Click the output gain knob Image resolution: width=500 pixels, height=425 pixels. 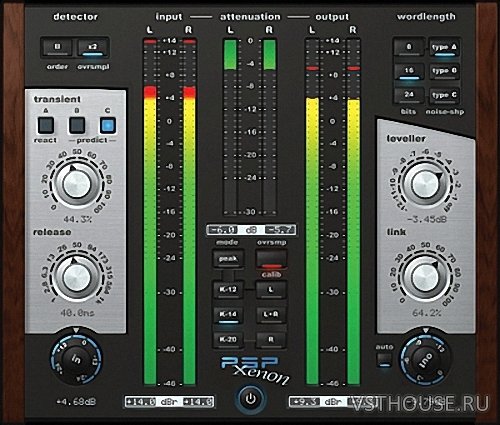426,359
